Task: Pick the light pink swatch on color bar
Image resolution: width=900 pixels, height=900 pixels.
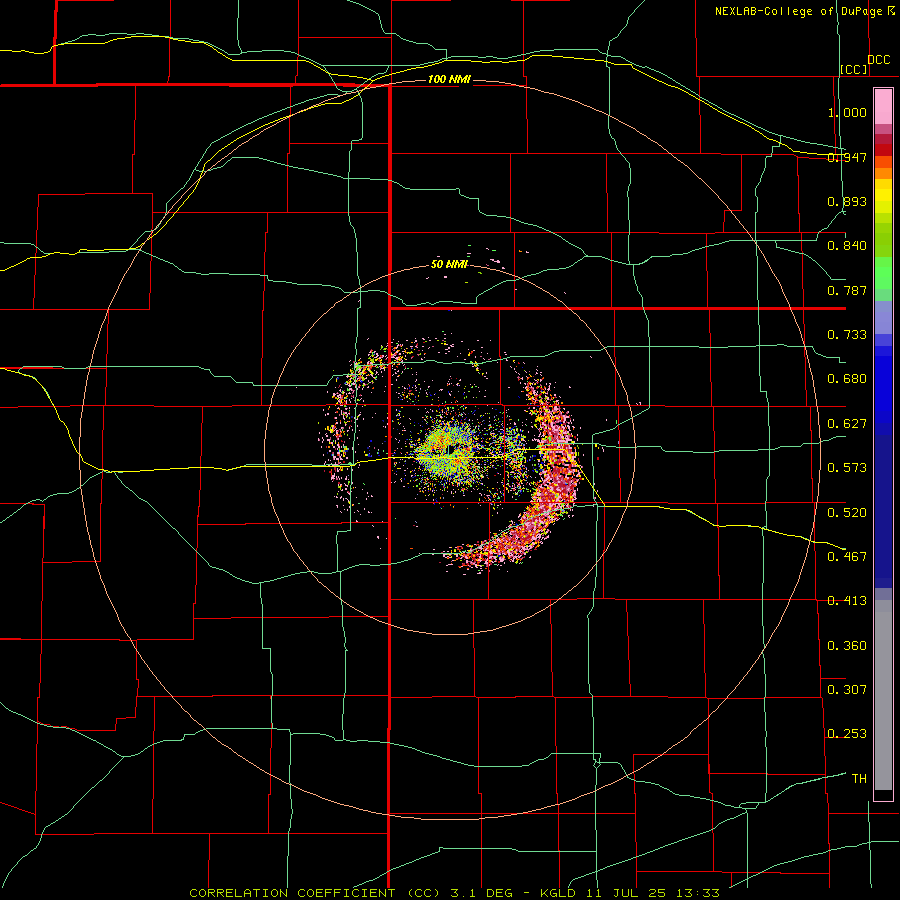Action: 883,107
